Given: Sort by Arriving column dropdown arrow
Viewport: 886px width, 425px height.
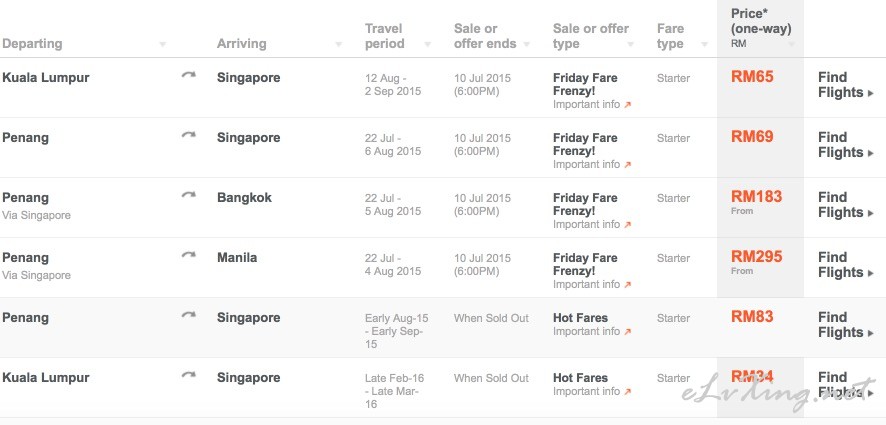Looking at the screenshot, I should (x=338, y=44).
